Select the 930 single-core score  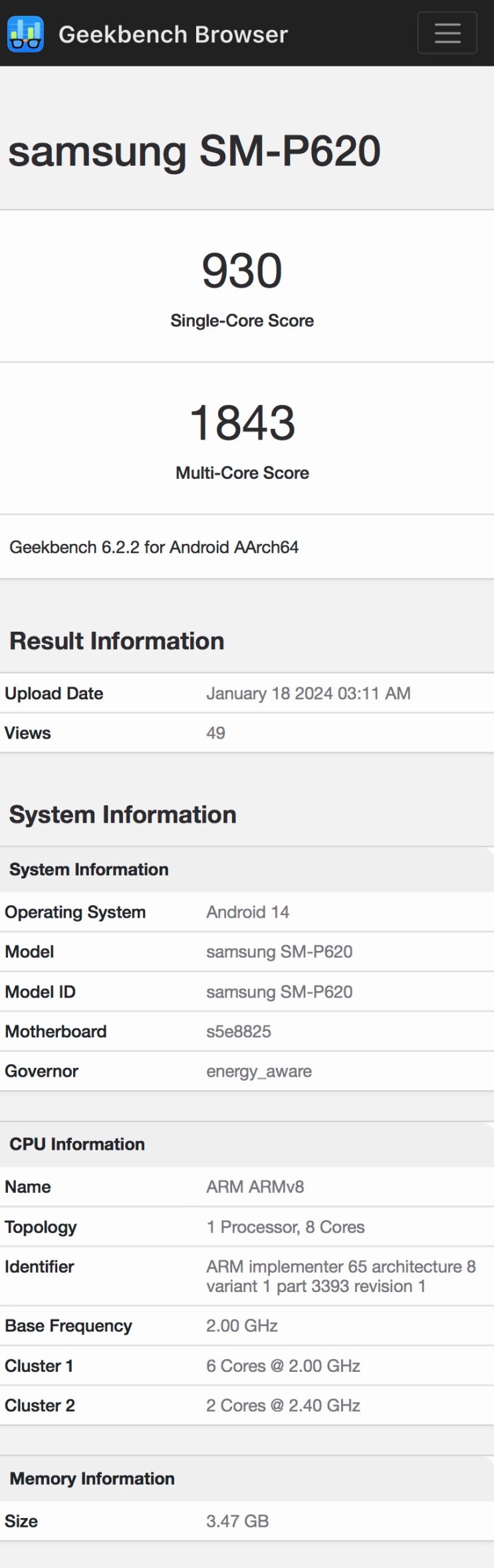tap(242, 271)
